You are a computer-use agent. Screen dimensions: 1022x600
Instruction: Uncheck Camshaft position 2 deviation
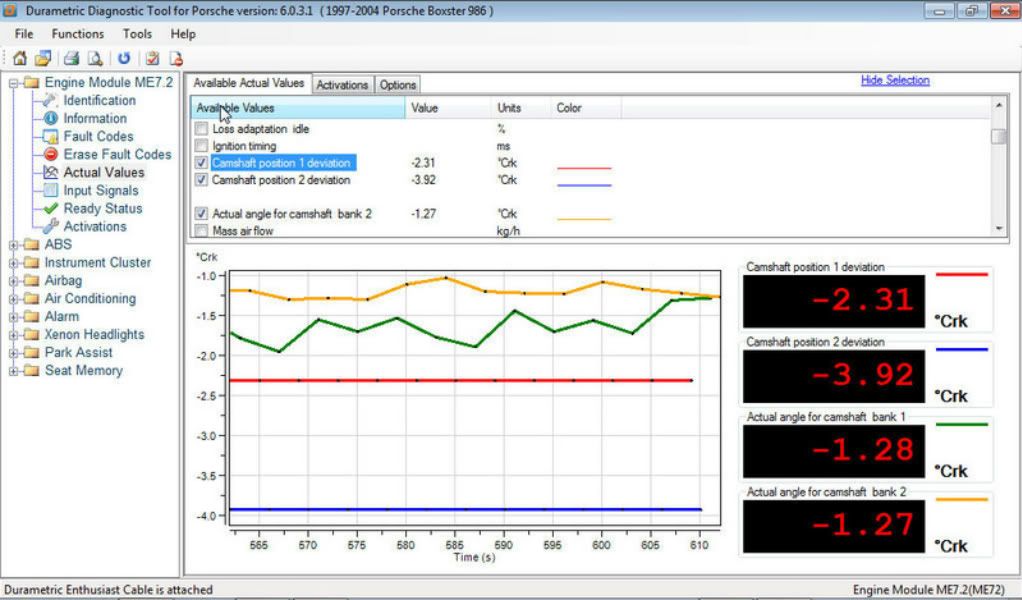[x=201, y=180]
